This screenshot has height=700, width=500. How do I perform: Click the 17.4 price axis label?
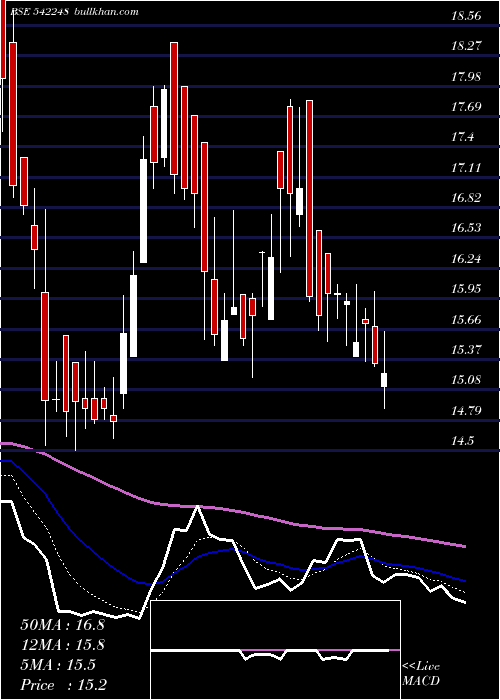point(462,137)
